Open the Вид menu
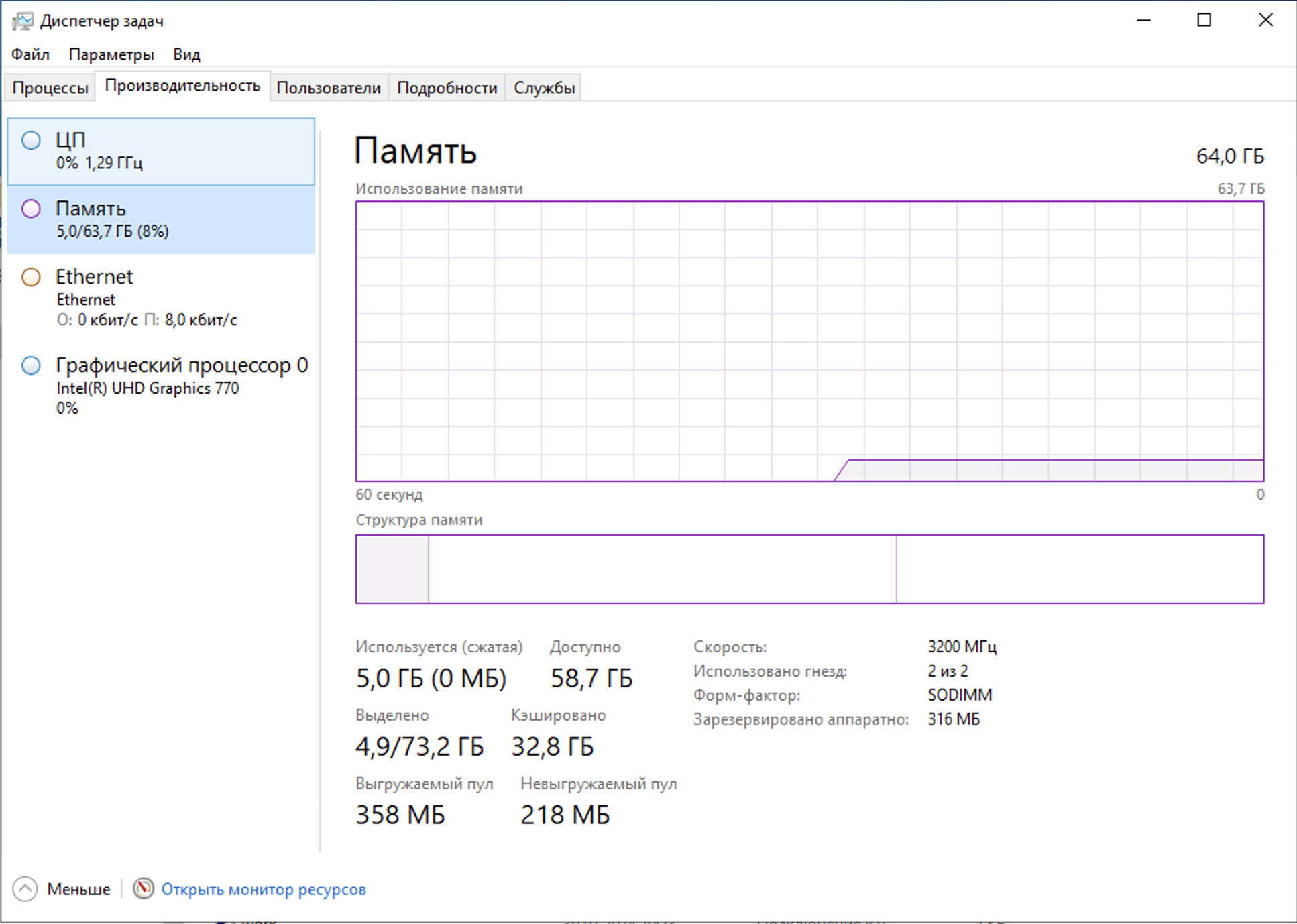Screen dimensions: 1297x924 [186, 54]
